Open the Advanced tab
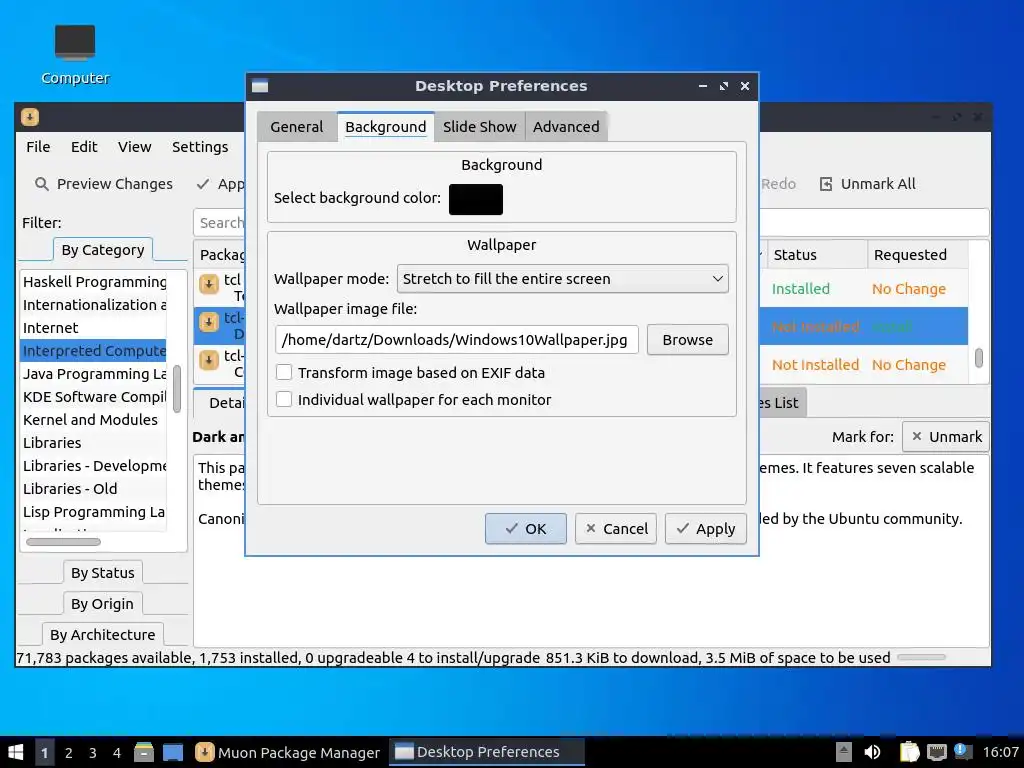This screenshot has height=768, width=1024. point(566,127)
